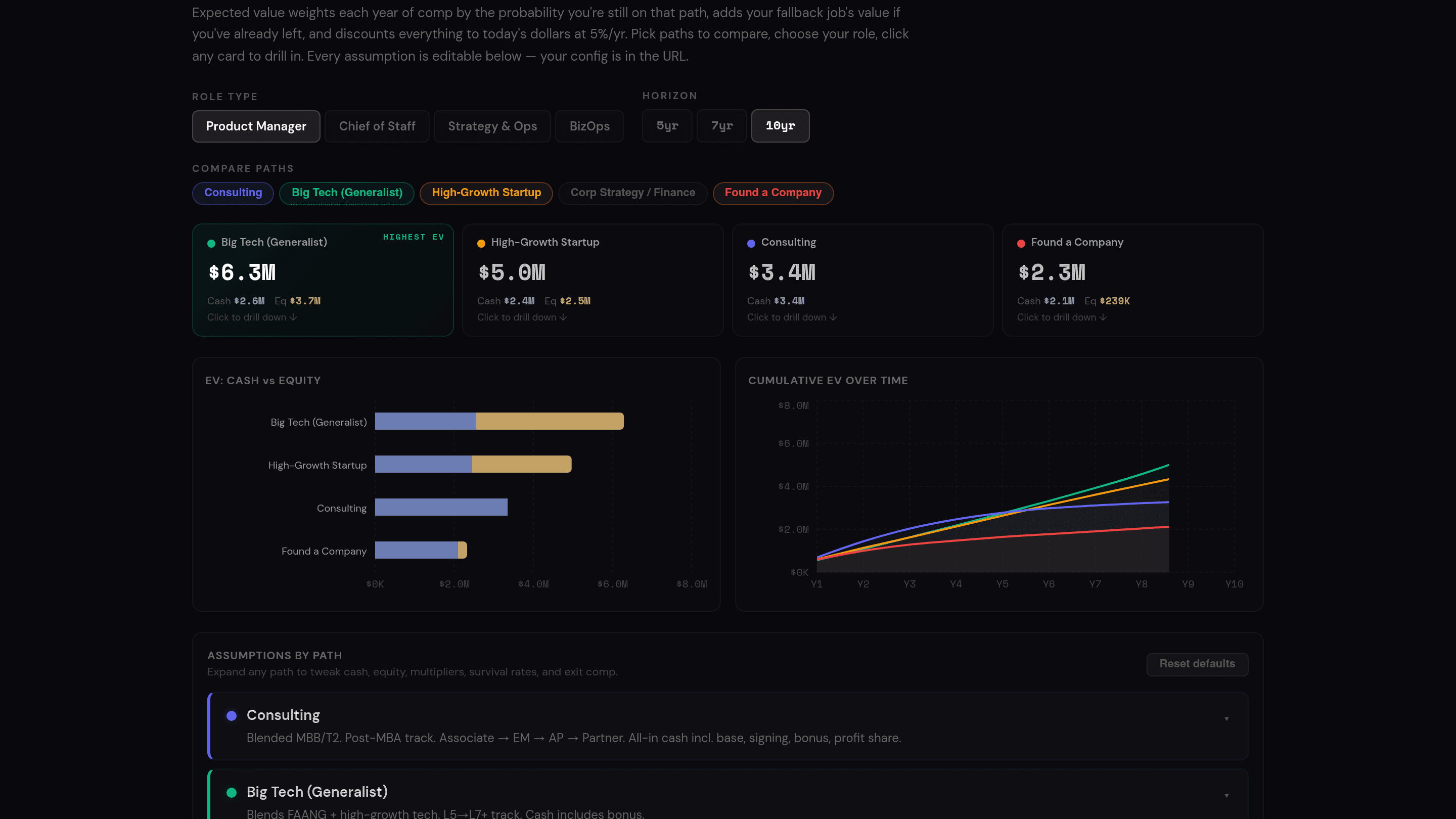Click the $6.3M value

click(242, 273)
